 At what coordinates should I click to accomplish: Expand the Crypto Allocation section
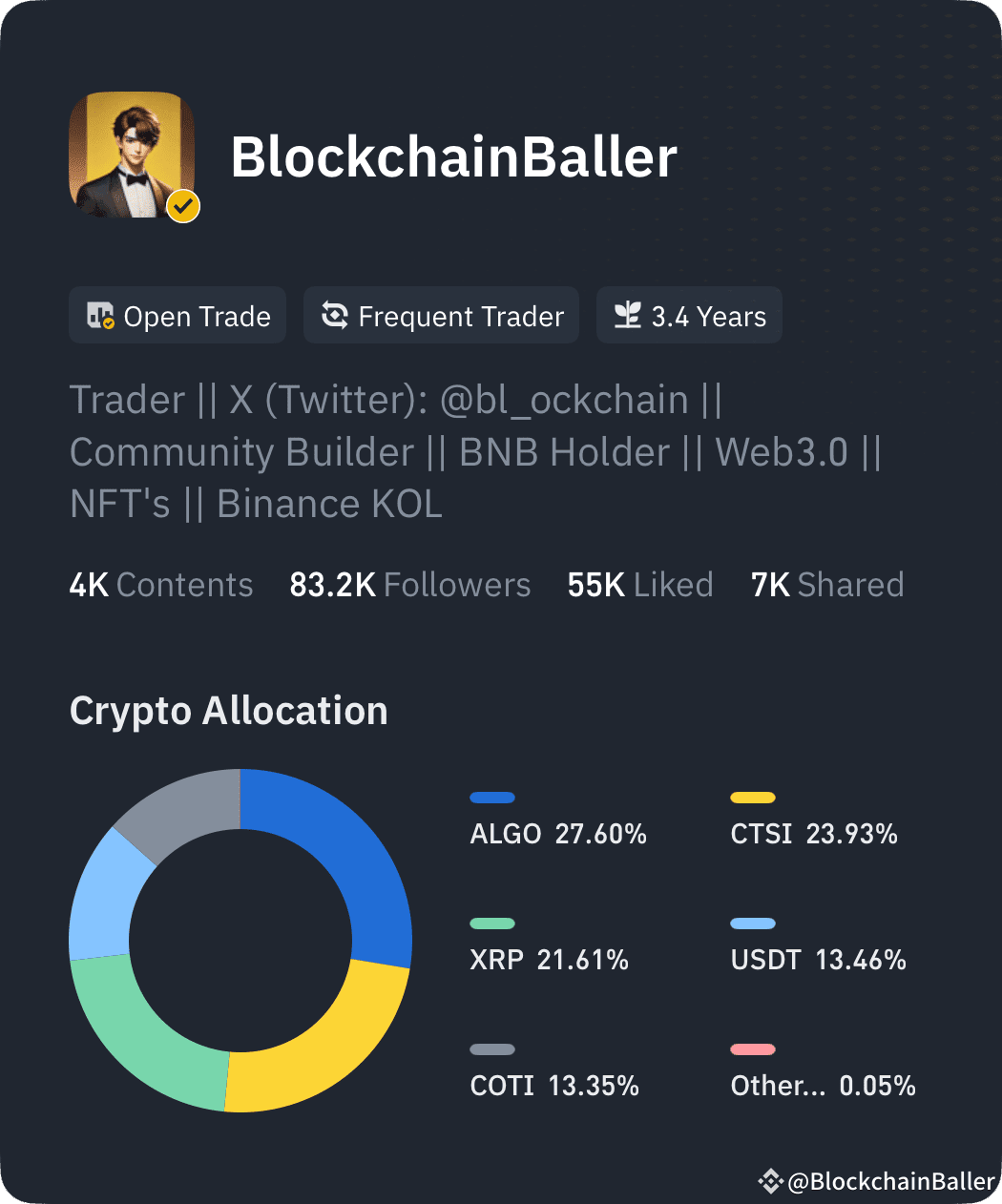pos(228,710)
